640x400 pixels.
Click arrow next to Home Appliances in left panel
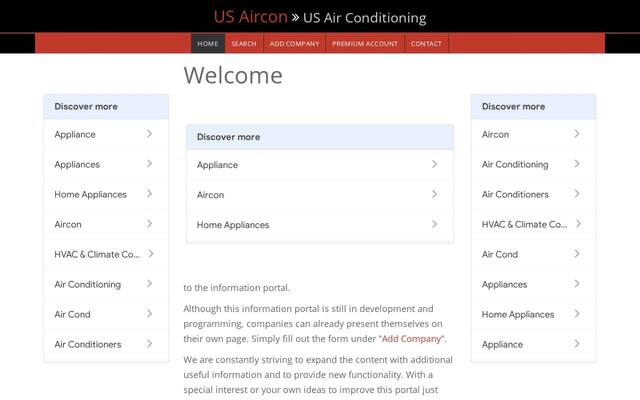149,194
